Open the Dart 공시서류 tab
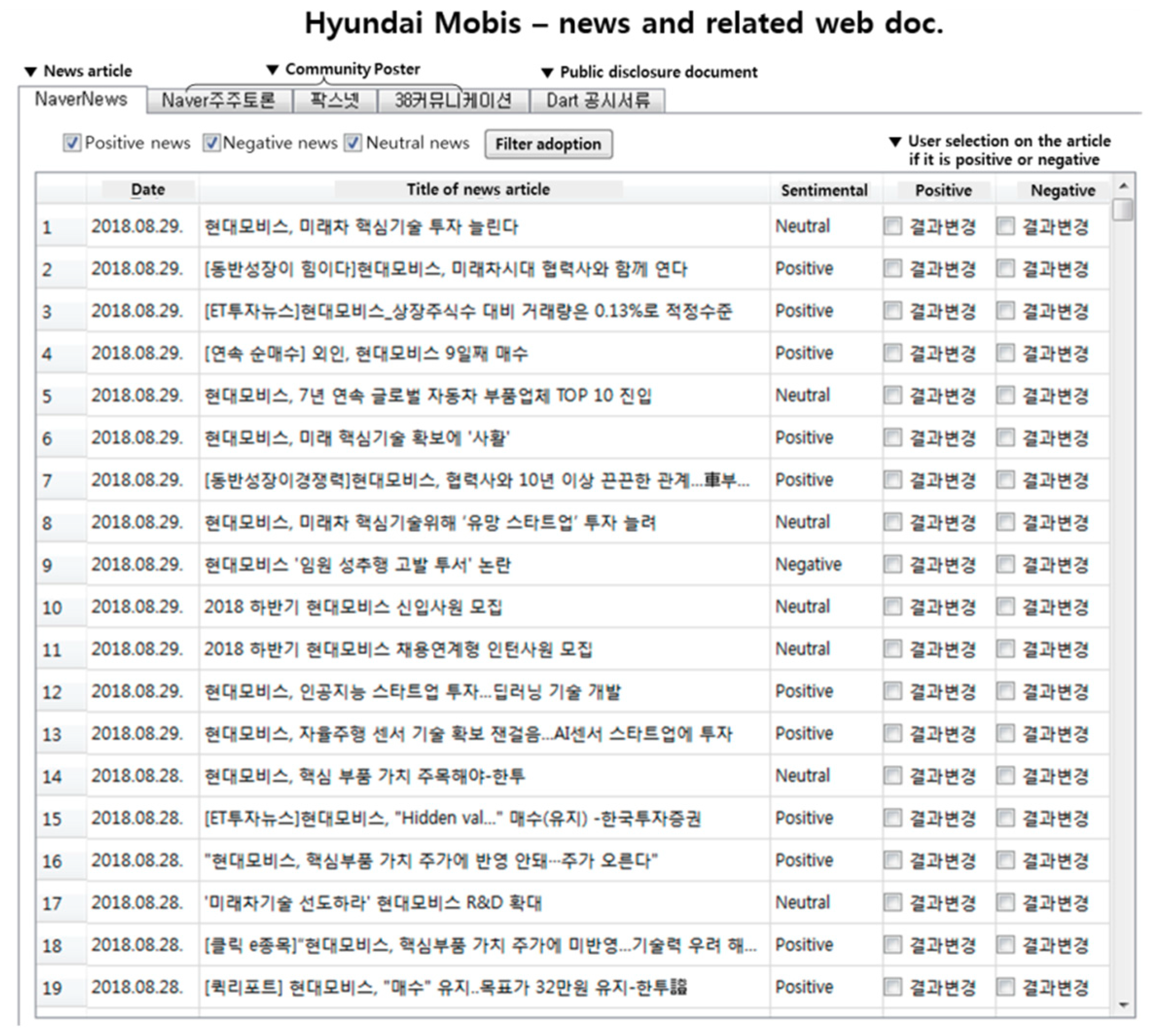The height and width of the screenshot is (1036, 1152). (x=597, y=101)
